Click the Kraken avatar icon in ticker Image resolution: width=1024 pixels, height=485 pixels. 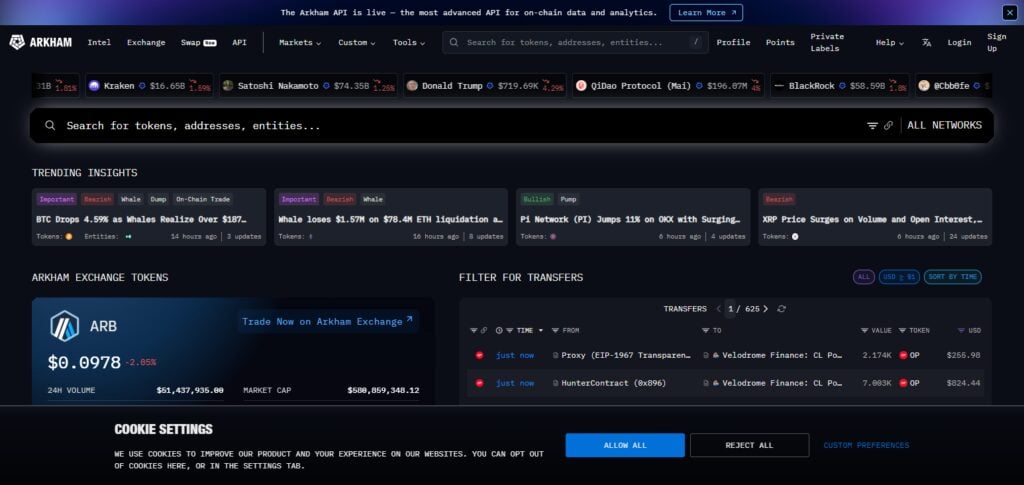94,86
